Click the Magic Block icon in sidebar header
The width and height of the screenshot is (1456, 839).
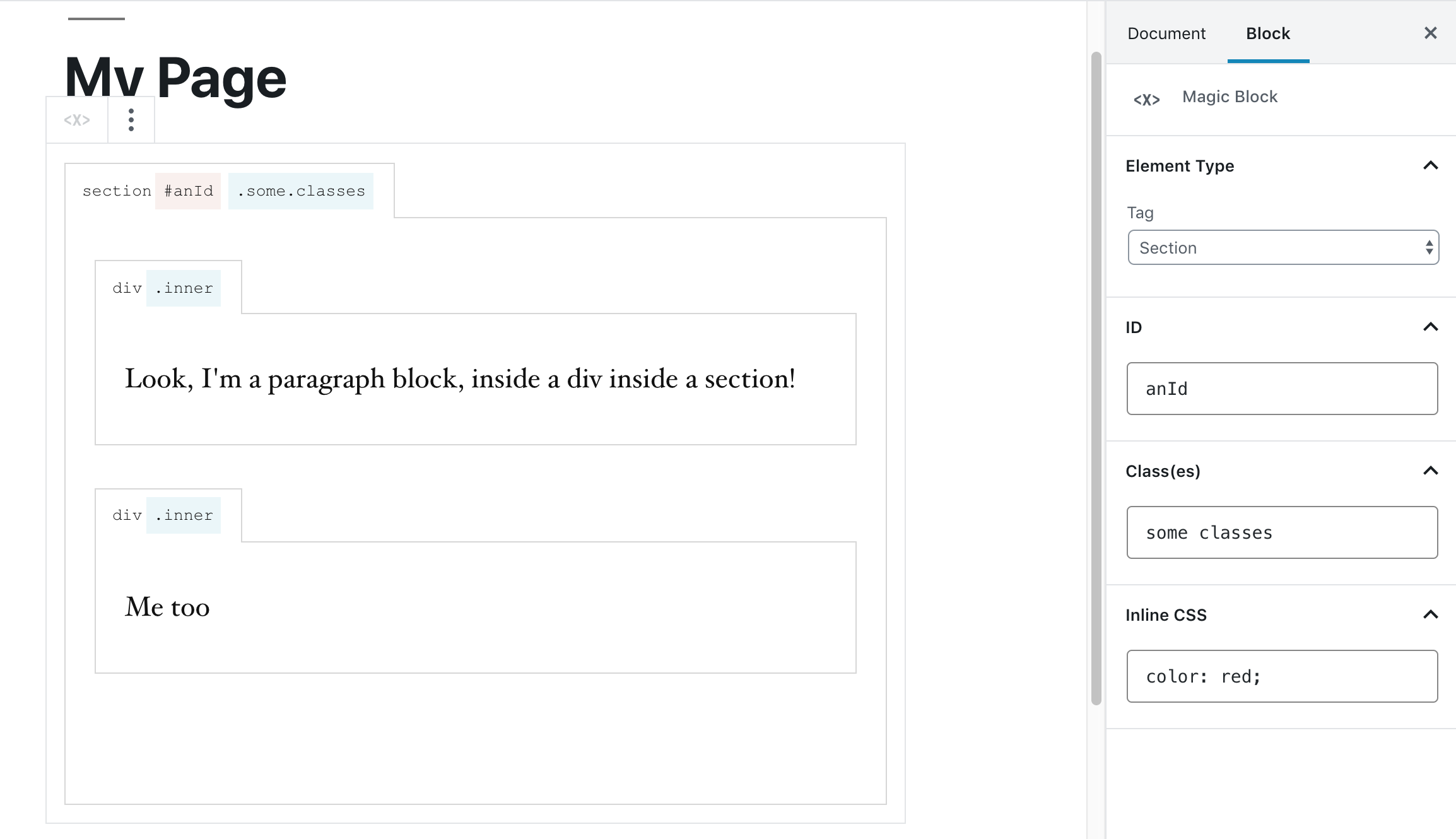[1146, 100]
